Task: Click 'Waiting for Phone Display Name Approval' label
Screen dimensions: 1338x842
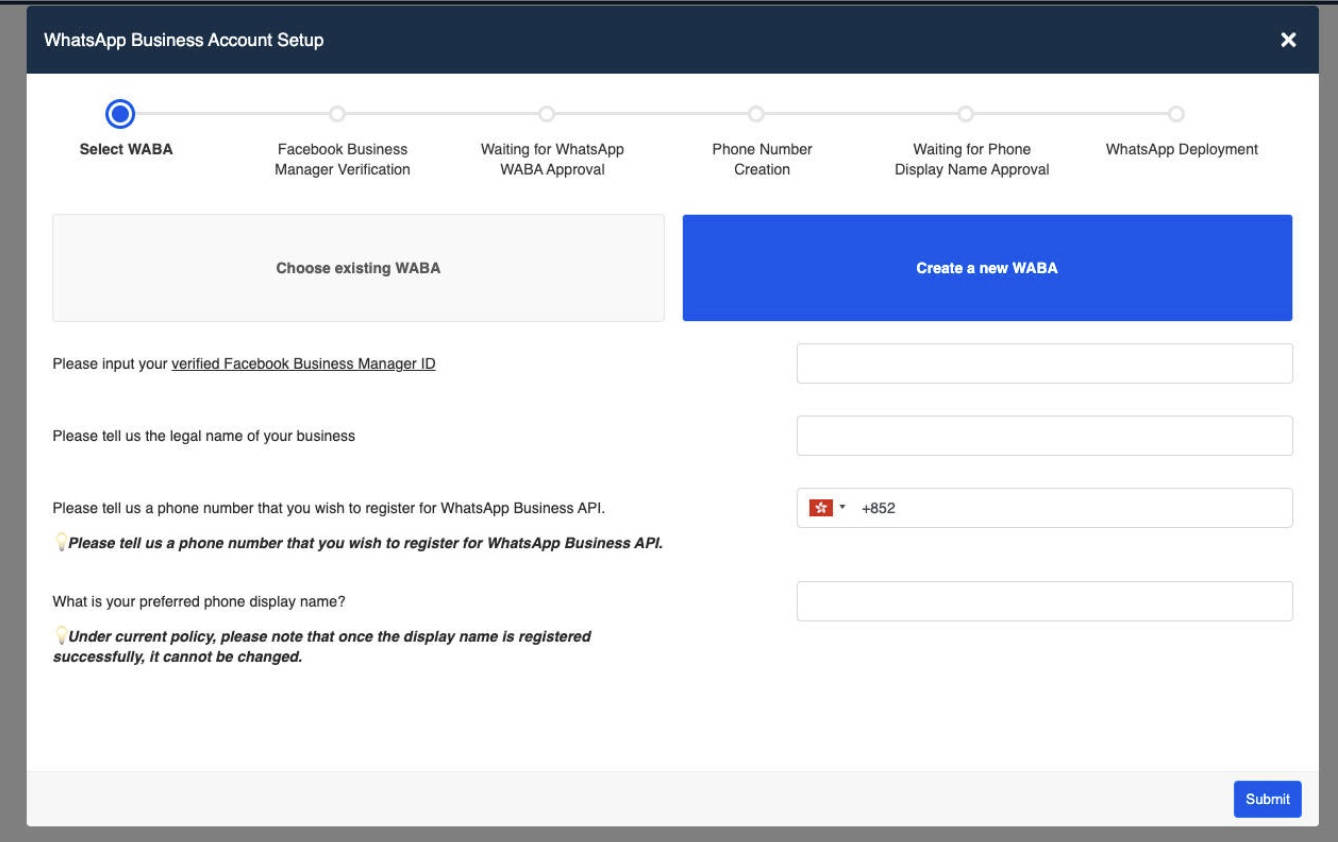Action: tap(972, 159)
